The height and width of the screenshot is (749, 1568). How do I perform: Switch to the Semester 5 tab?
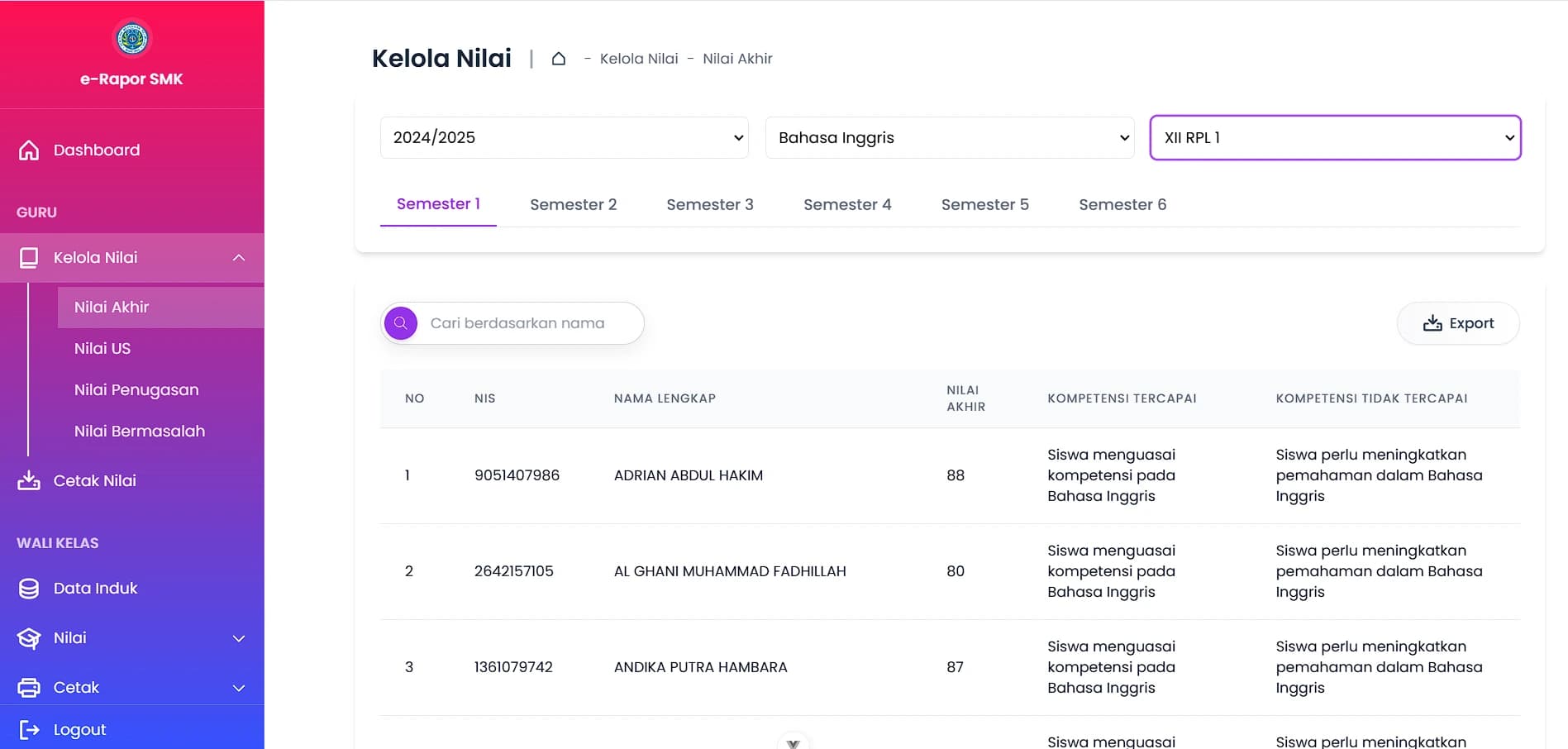pos(984,205)
